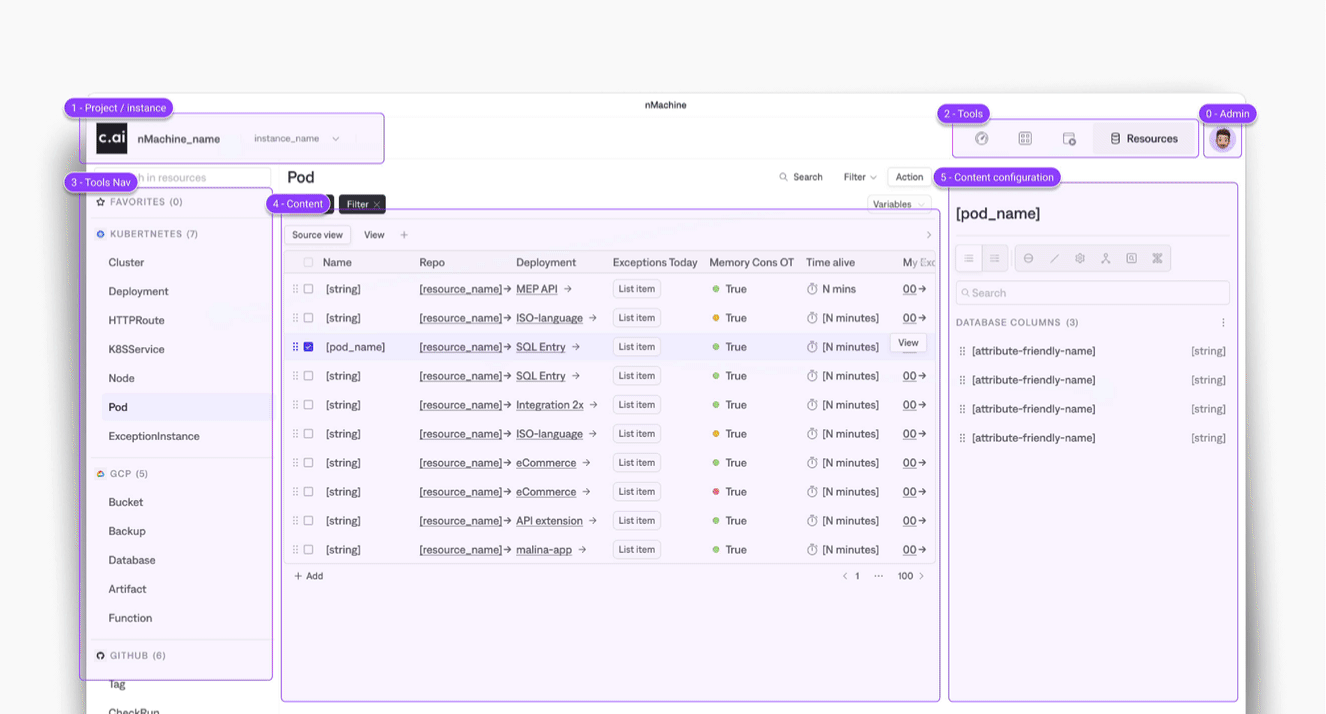1326x714 pixels.
Task: Open the MEP API deployment link
Action: (537, 289)
